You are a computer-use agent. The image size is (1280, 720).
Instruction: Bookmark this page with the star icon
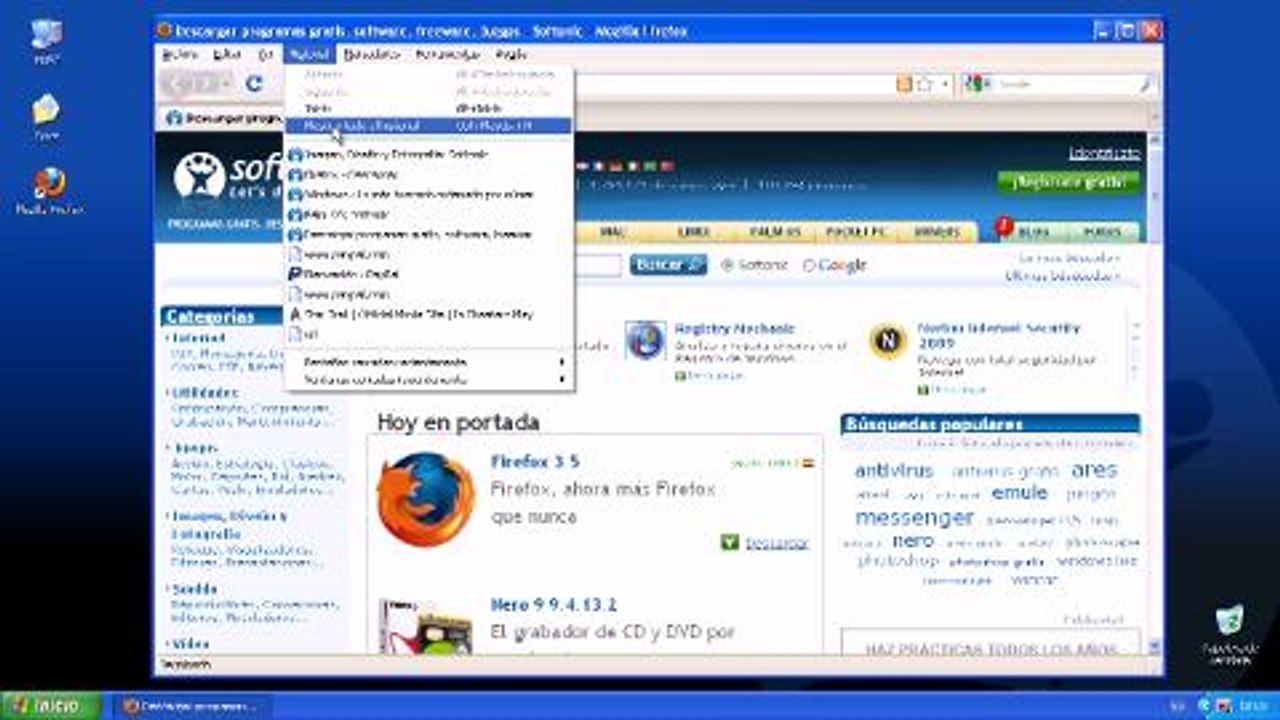pyautogui.click(x=924, y=85)
